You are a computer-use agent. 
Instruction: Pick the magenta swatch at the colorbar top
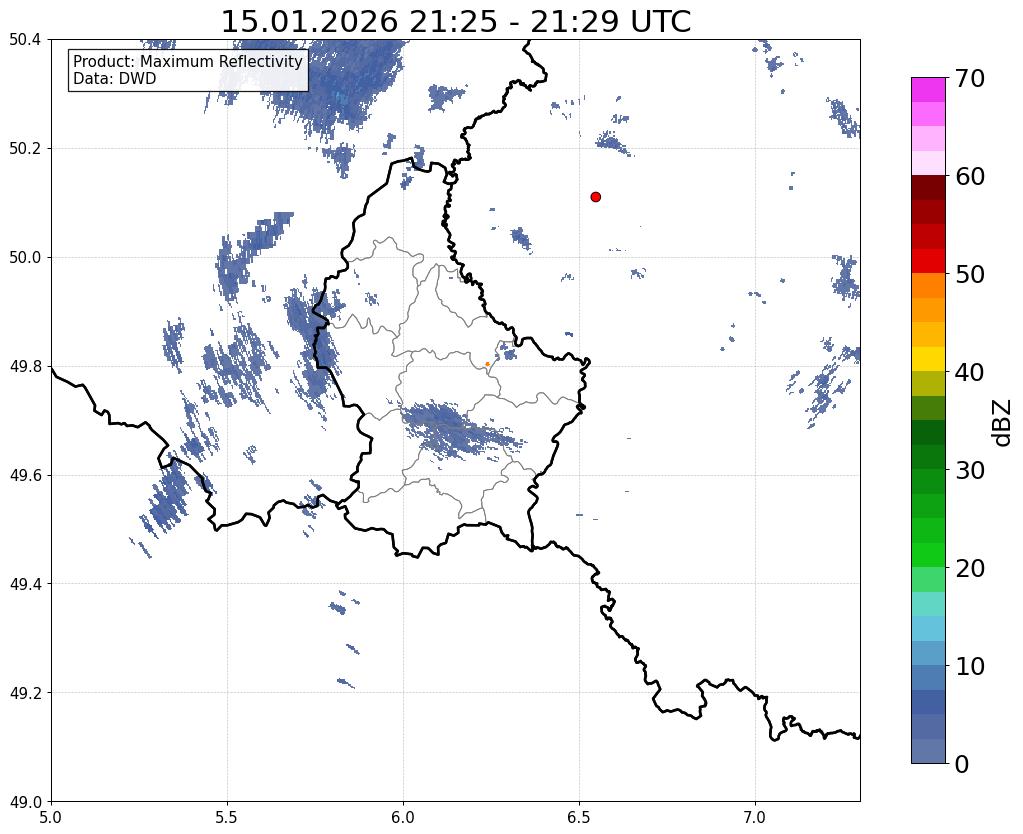tap(928, 90)
